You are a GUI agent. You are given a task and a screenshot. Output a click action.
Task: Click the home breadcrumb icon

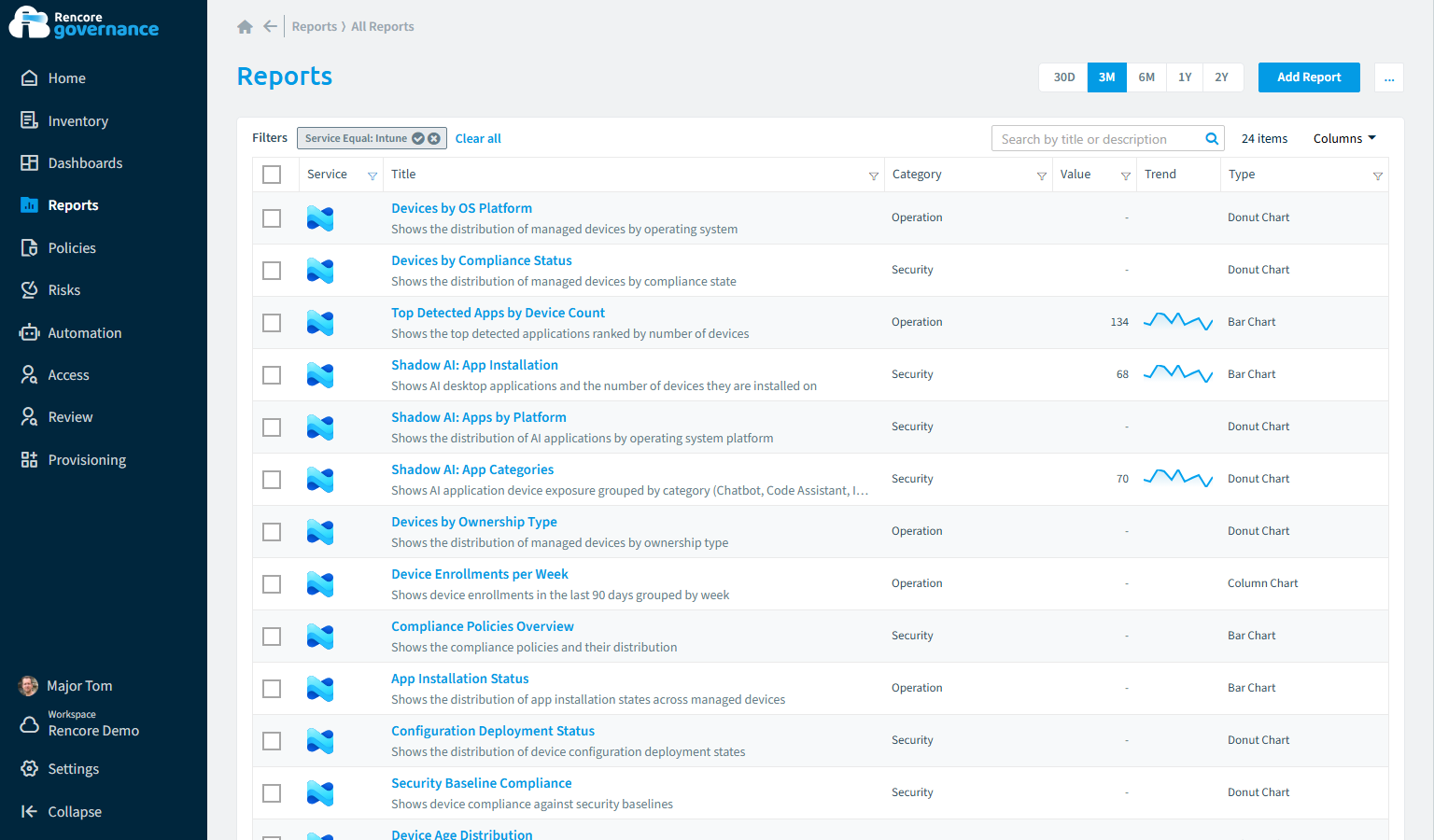pyautogui.click(x=245, y=27)
